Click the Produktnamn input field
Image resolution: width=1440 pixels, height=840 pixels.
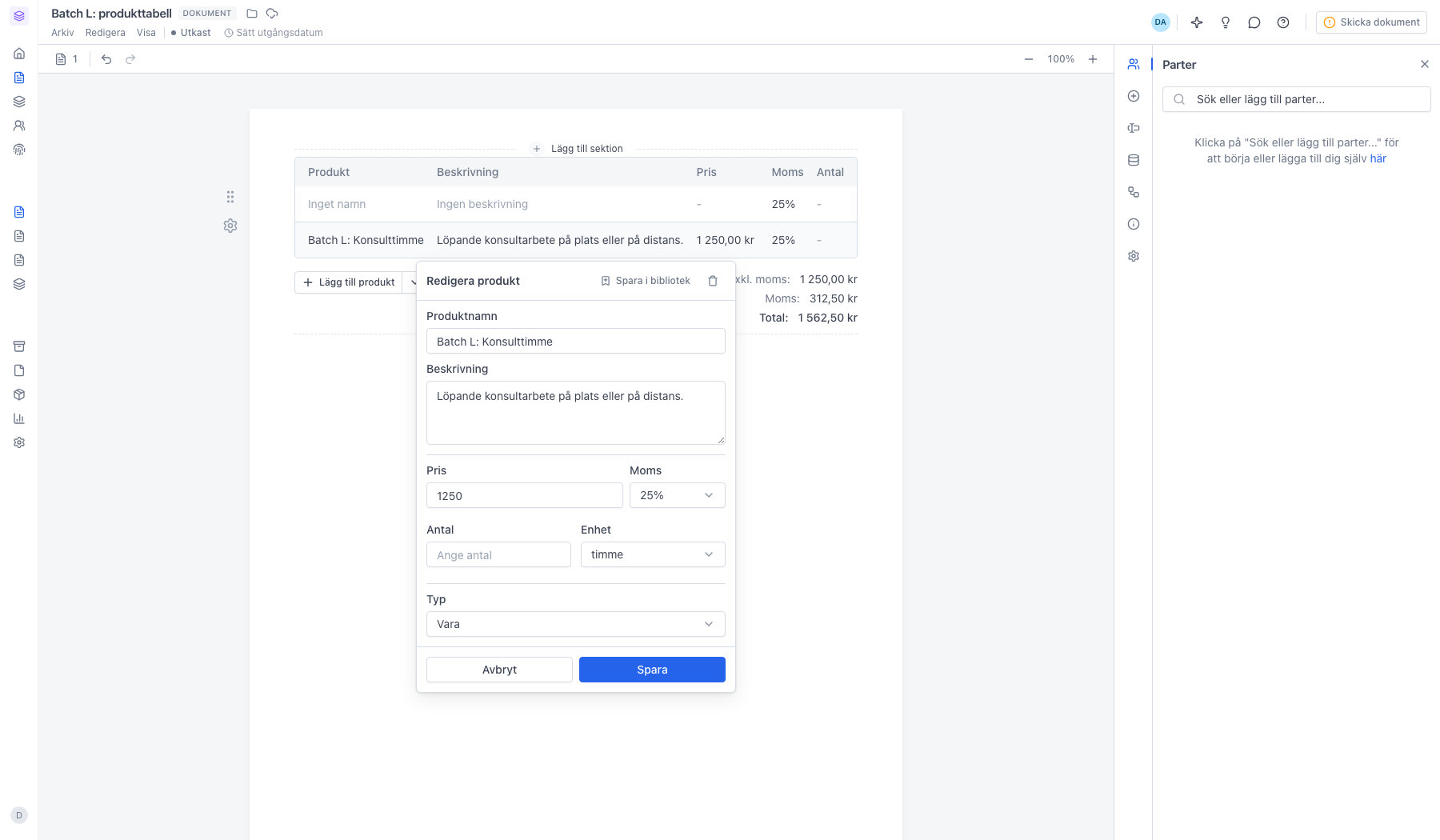(576, 341)
